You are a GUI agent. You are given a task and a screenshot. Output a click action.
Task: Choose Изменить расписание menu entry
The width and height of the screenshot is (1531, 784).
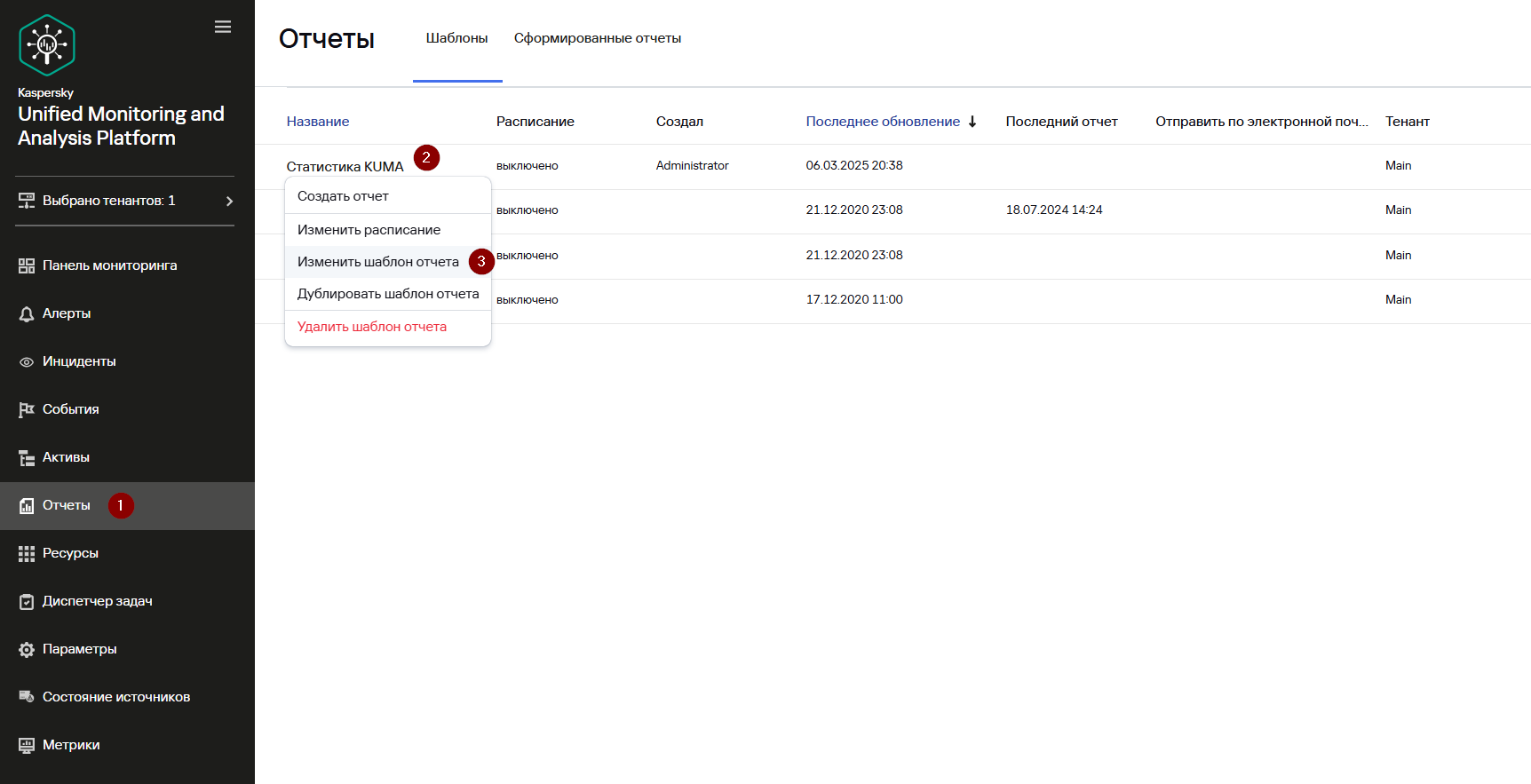pos(388,230)
